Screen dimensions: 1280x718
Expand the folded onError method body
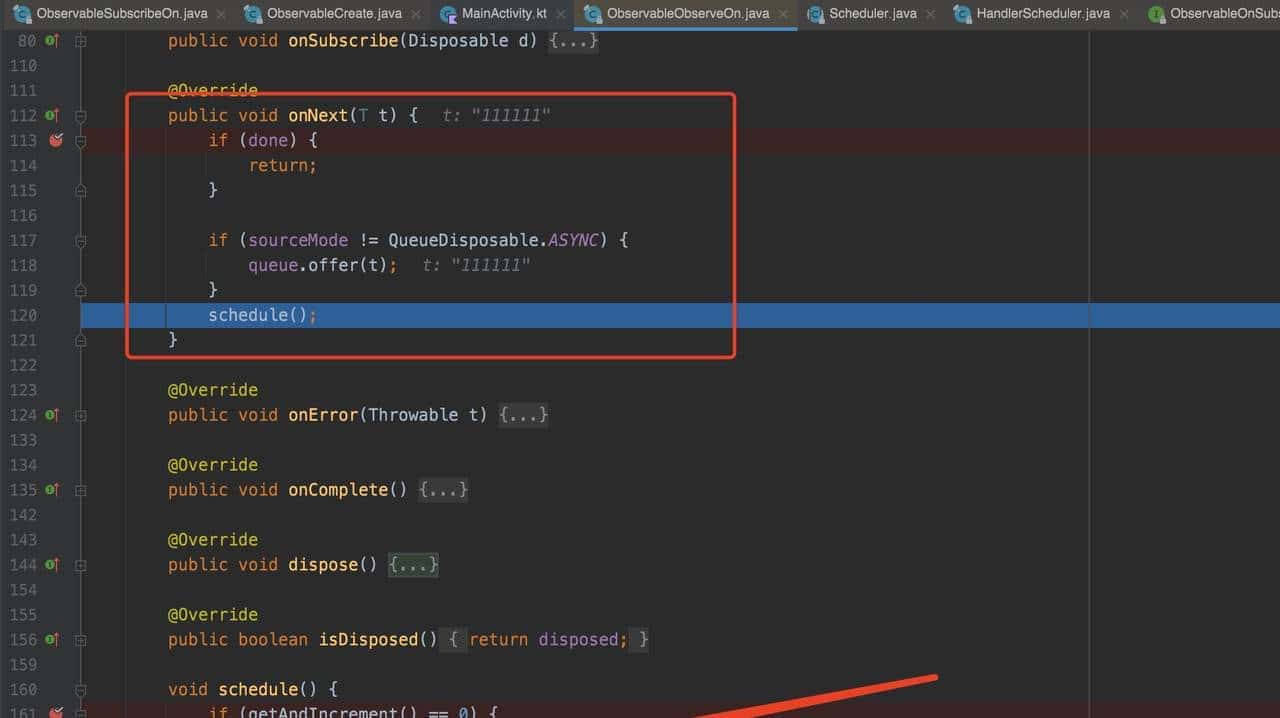523,415
